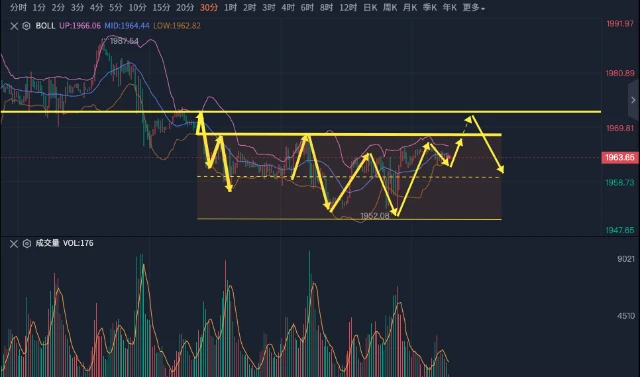The height and width of the screenshot is (377, 640).
Task: Switch to the 分时 chart view
Action: (18, 8)
